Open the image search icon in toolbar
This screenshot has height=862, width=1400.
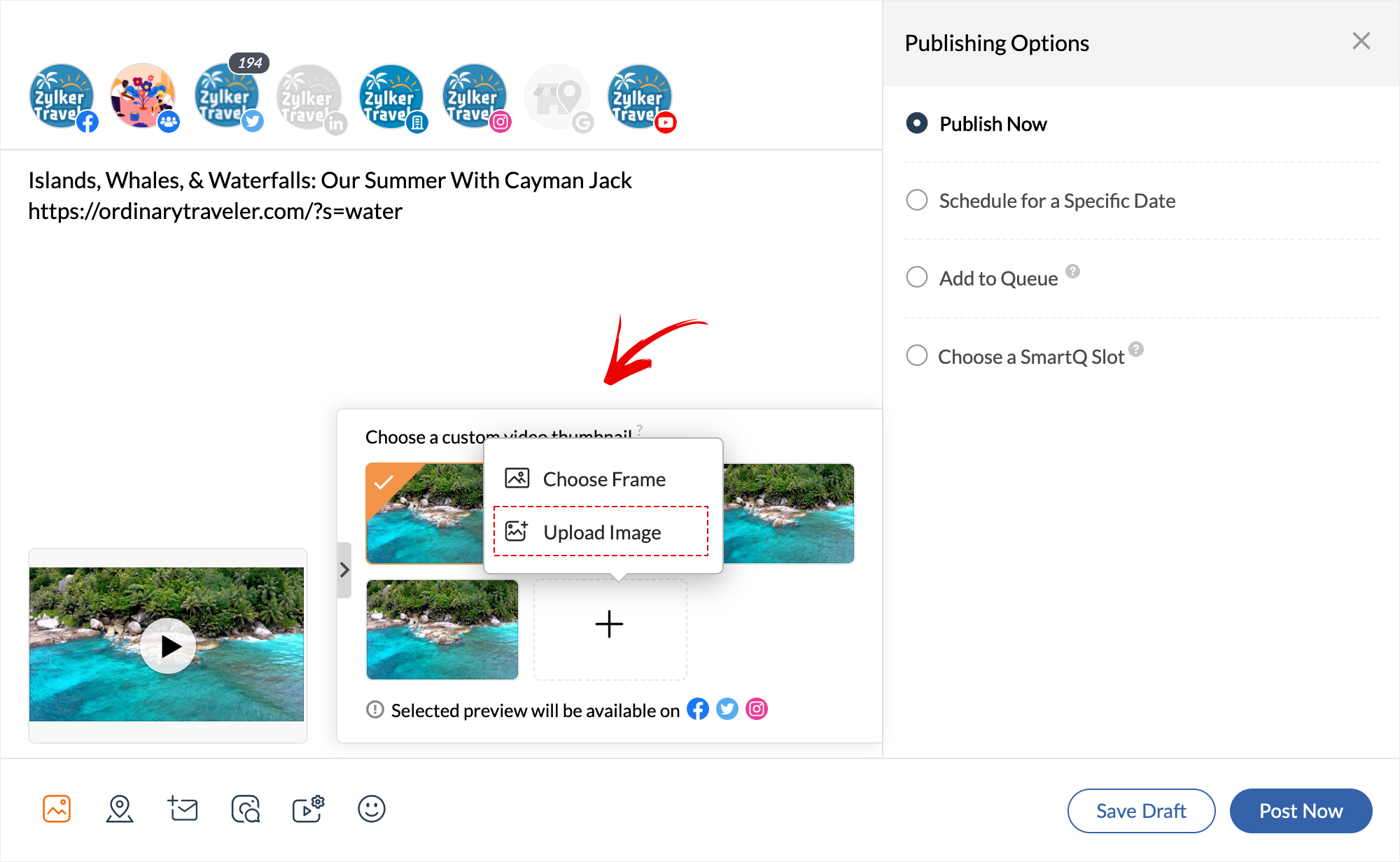click(x=246, y=809)
